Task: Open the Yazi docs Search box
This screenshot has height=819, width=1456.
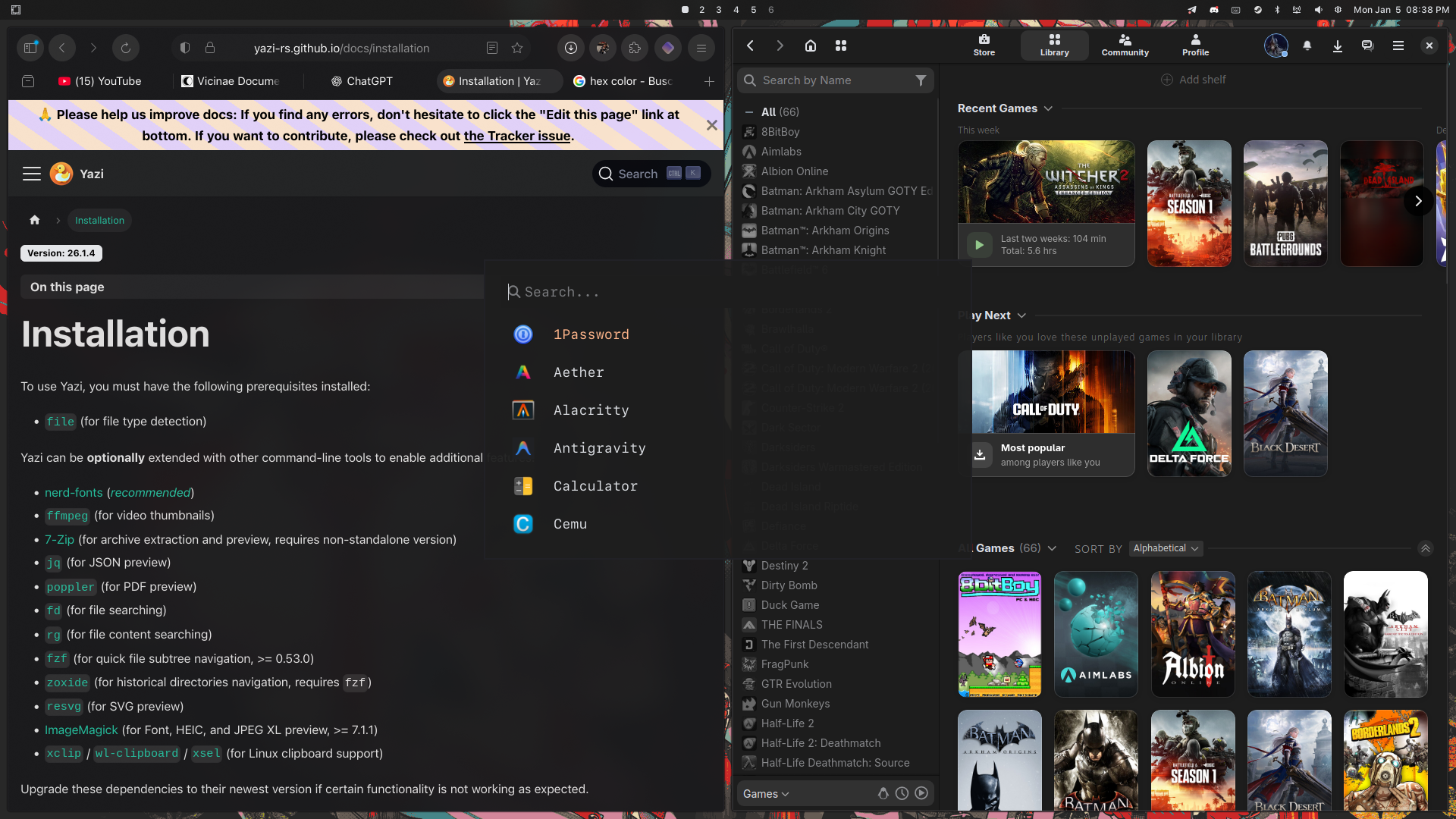Action: [651, 174]
